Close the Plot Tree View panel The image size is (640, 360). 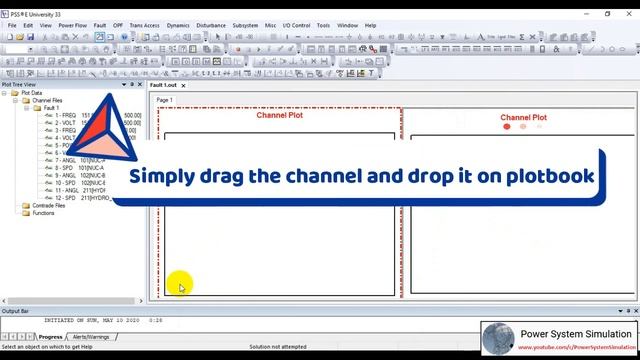click(140, 84)
